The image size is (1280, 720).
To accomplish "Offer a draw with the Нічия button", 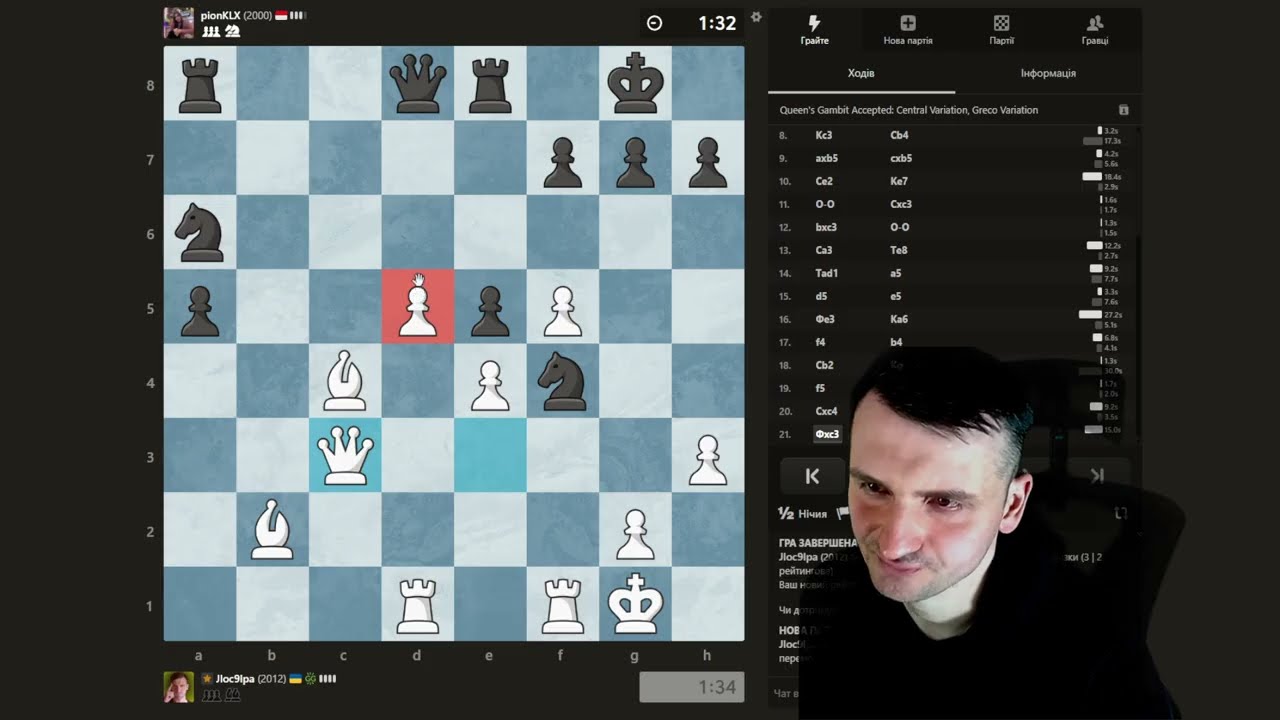I will [803, 514].
